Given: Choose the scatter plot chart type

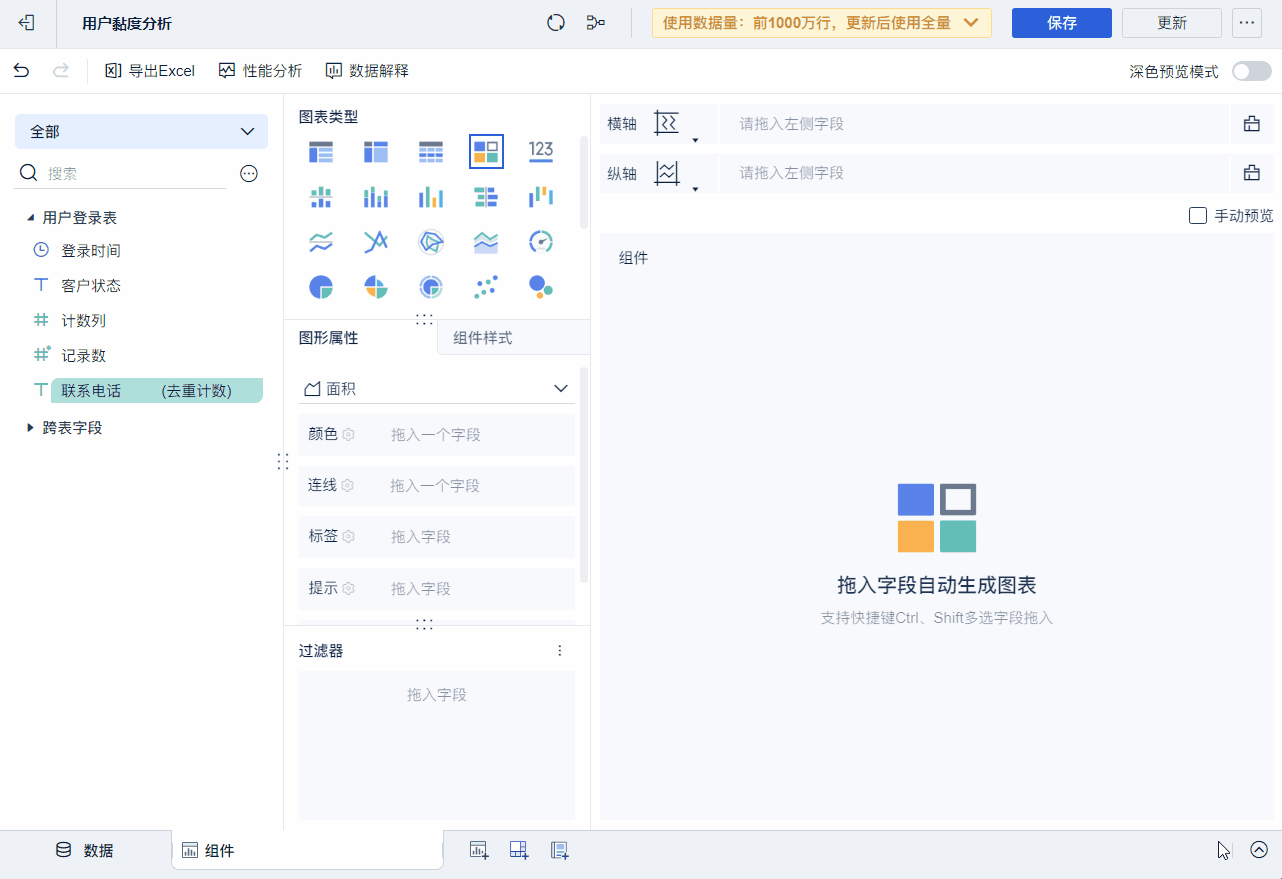Looking at the screenshot, I should tap(486, 287).
